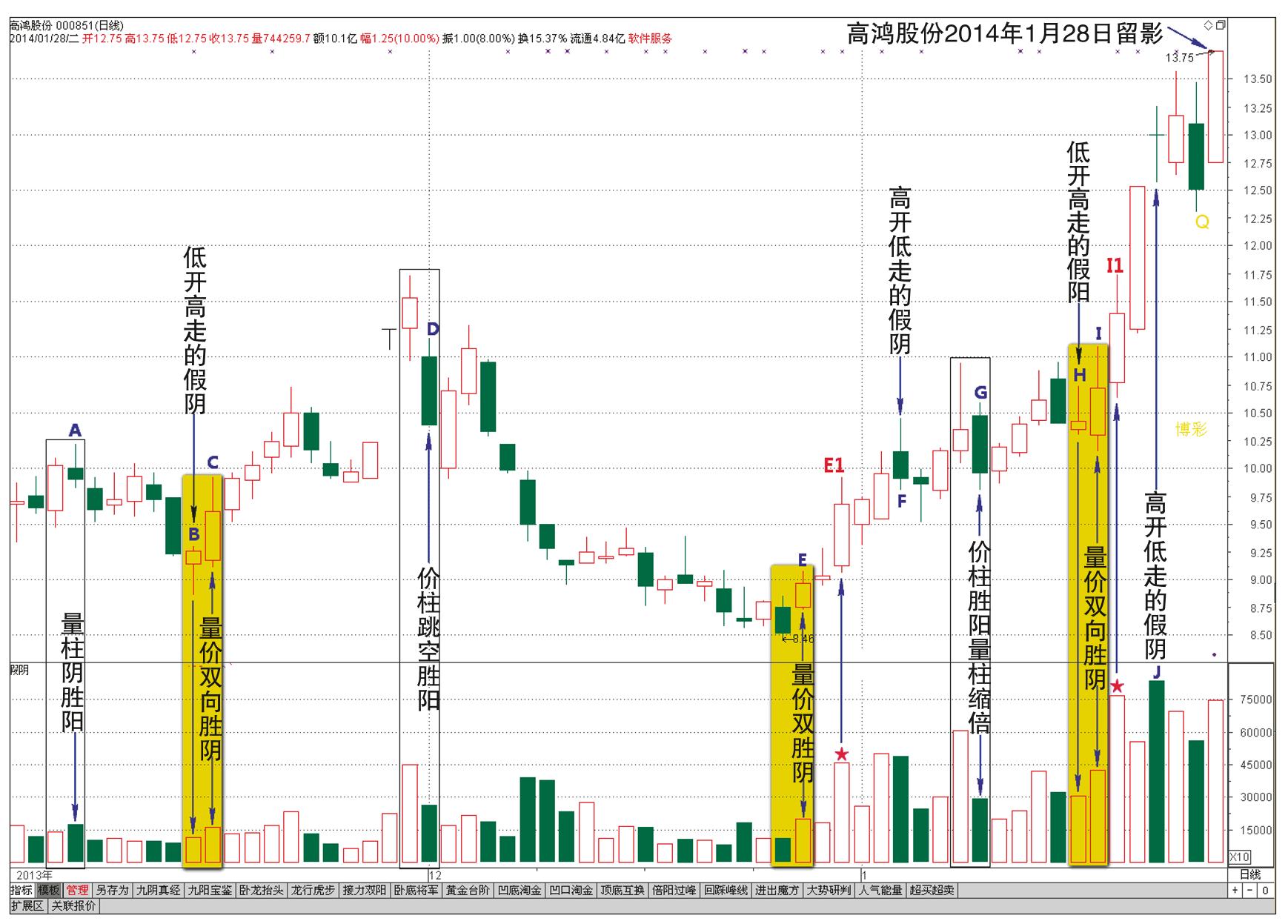This screenshot has width=1288, height=924.
Task: Open the 软件服务 link in header
Action: pos(650,38)
